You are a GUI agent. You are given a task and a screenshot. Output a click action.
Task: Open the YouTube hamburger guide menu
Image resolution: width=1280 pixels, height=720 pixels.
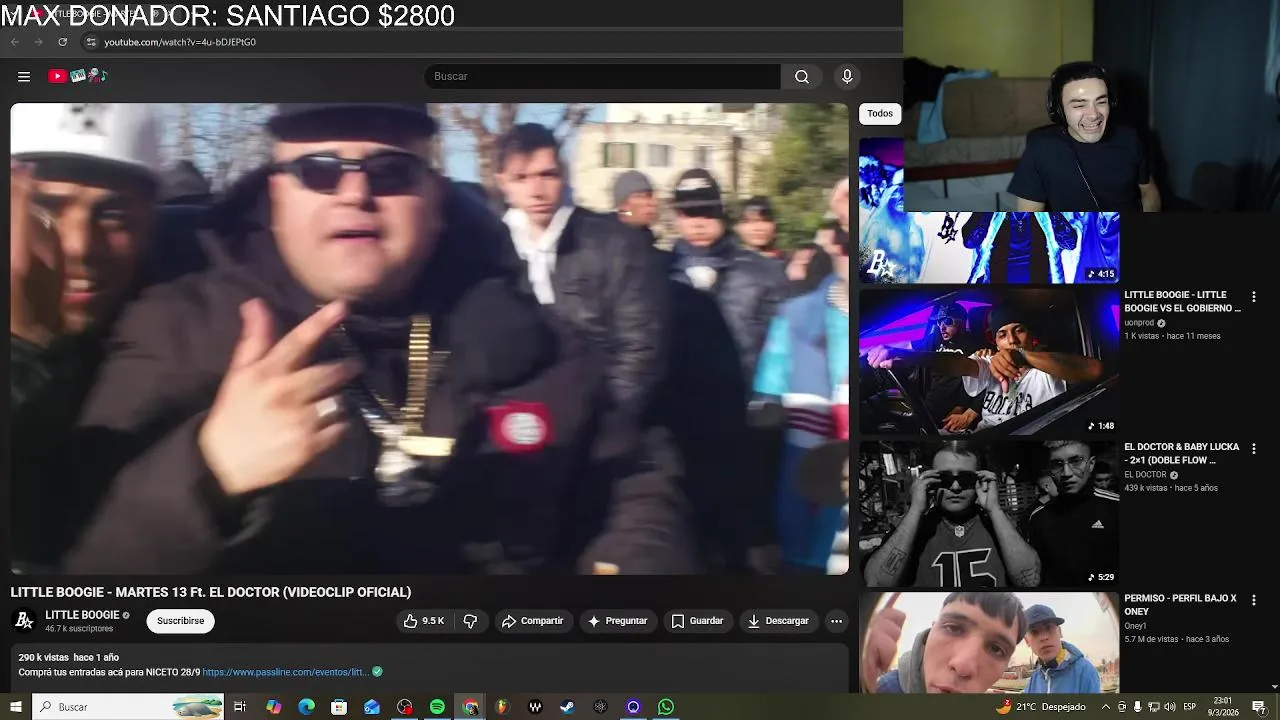(24, 76)
